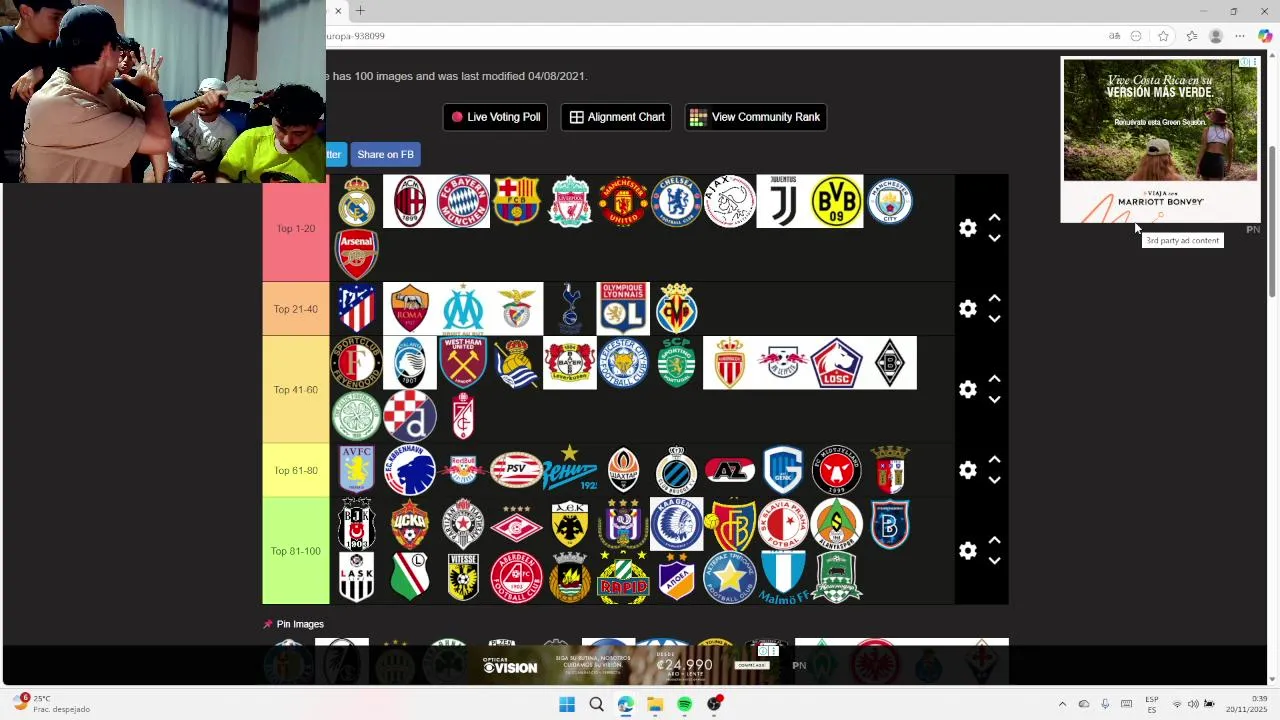Select the Villarreal crest

pos(676,308)
